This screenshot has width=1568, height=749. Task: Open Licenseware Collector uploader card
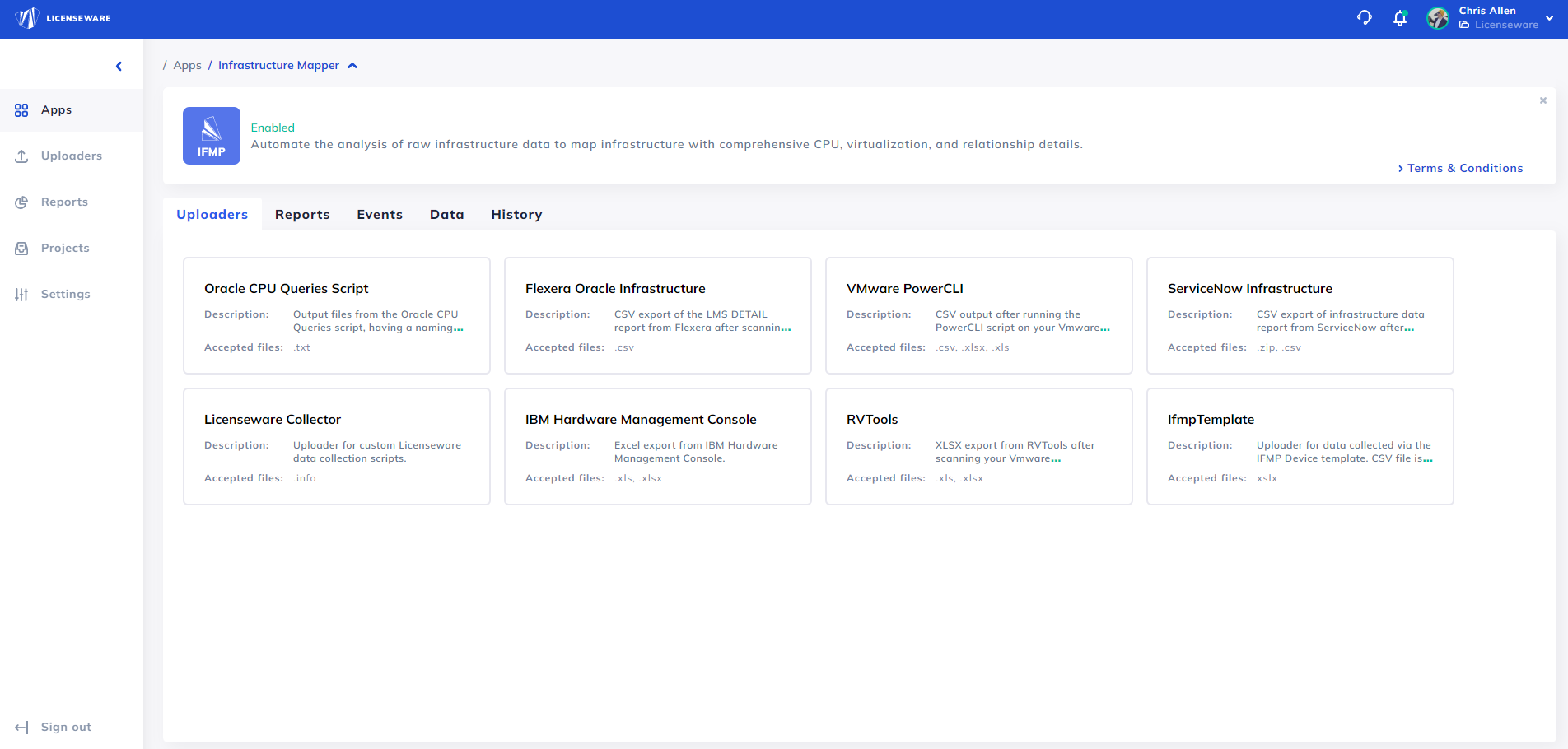click(337, 447)
